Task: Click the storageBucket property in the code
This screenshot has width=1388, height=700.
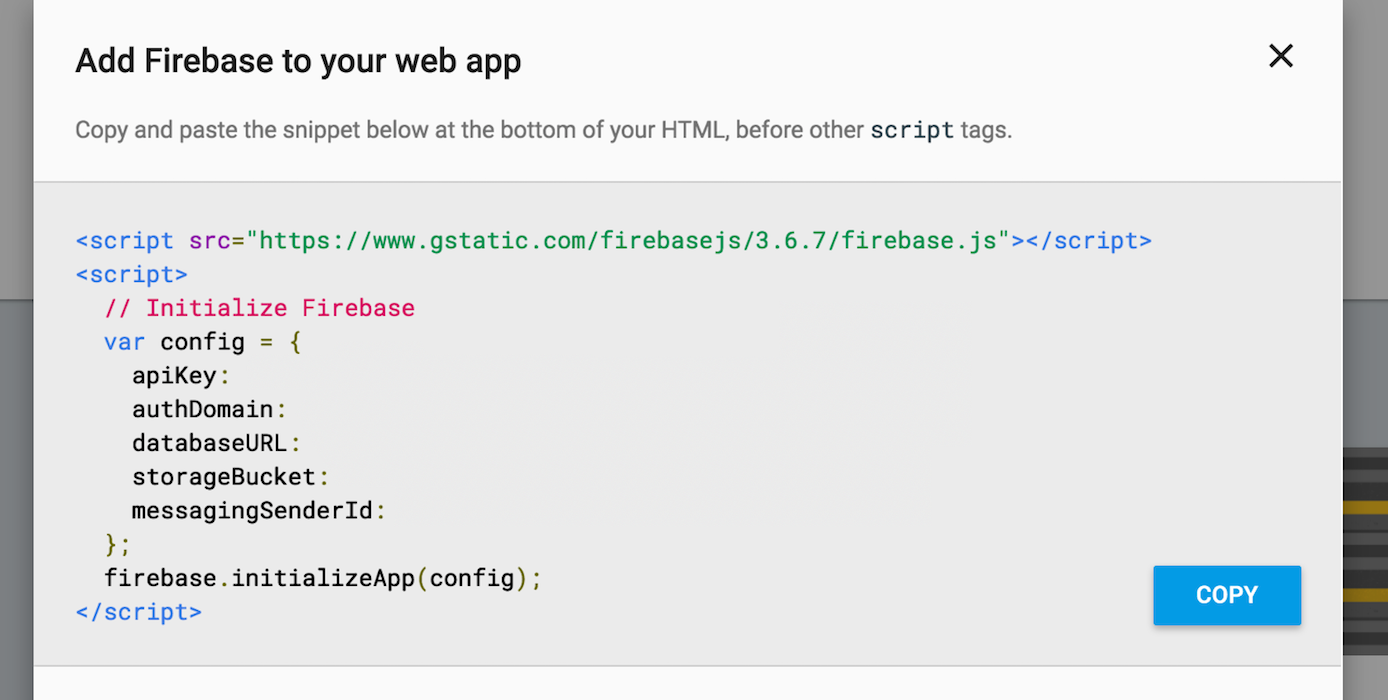Action: click(x=230, y=477)
